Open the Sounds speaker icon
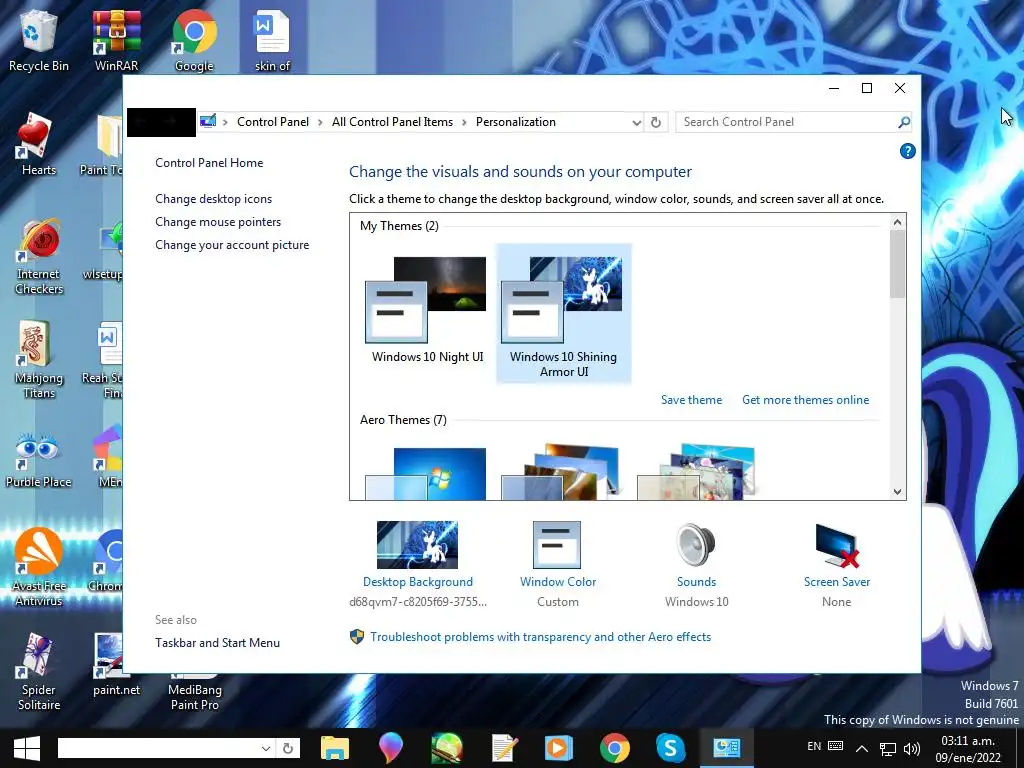Screen dimensions: 1024x768 click(x=696, y=545)
